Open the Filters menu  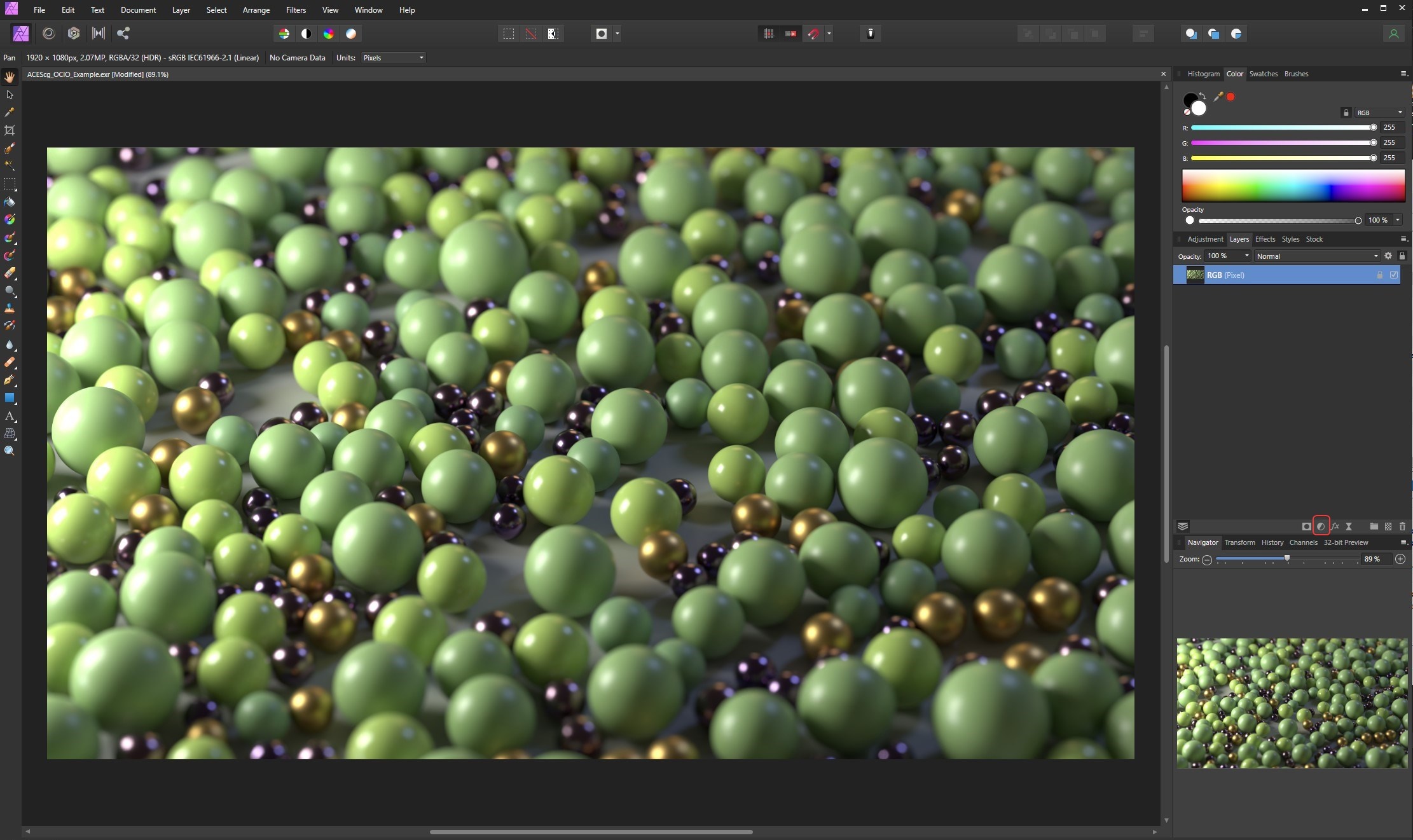[296, 10]
